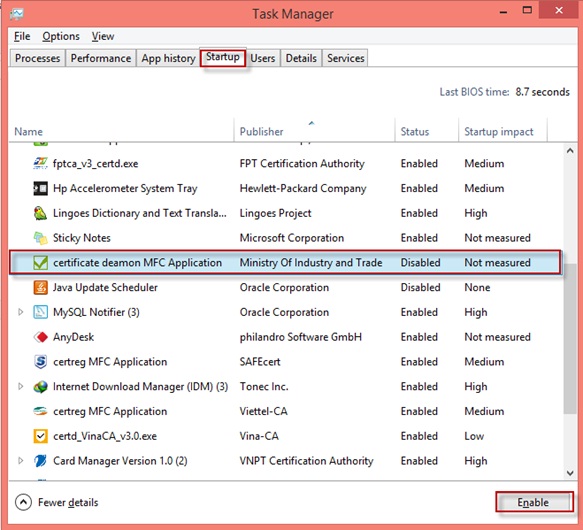This screenshot has width=583, height=530.
Task: Click philandro Software GmbH publisher cell
Action: pyautogui.click(x=300, y=337)
